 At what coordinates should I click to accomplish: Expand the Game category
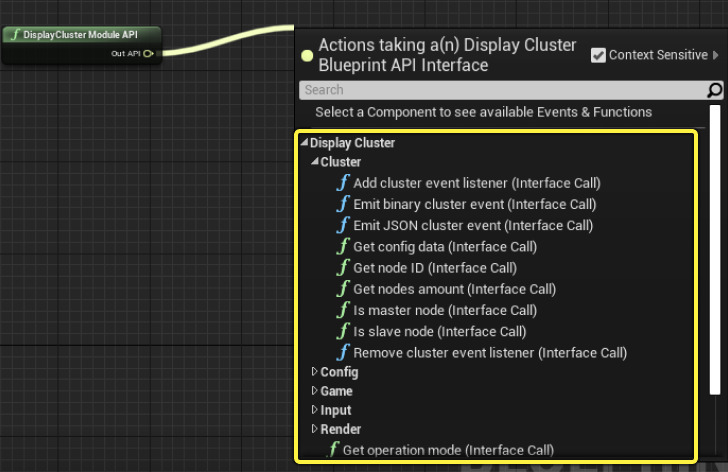314,391
